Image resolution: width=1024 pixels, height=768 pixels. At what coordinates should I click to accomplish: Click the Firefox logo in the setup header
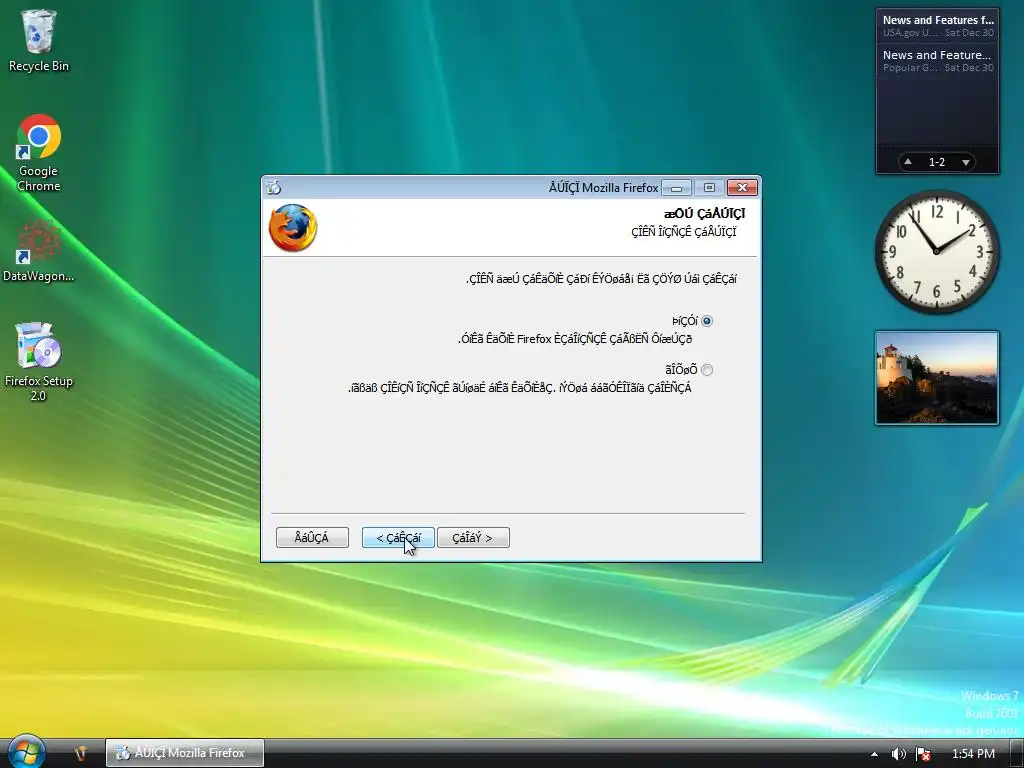tap(293, 228)
